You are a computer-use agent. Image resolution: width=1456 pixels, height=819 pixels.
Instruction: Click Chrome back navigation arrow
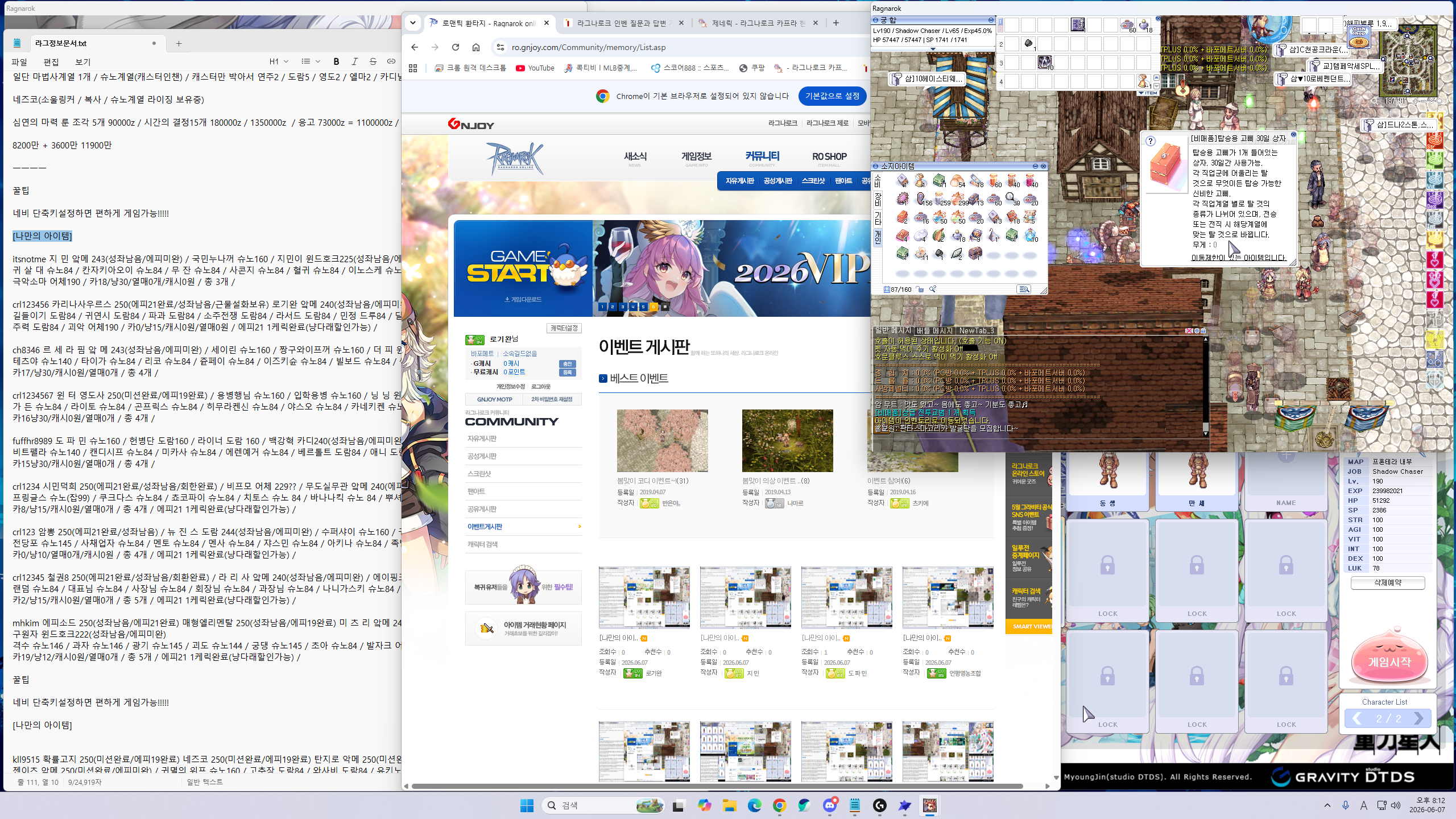[415, 47]
